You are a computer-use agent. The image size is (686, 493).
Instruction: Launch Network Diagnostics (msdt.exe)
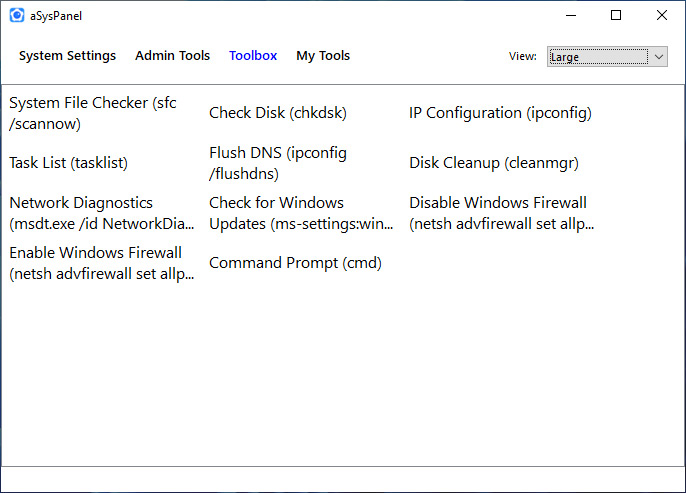(x=102, y=213)
